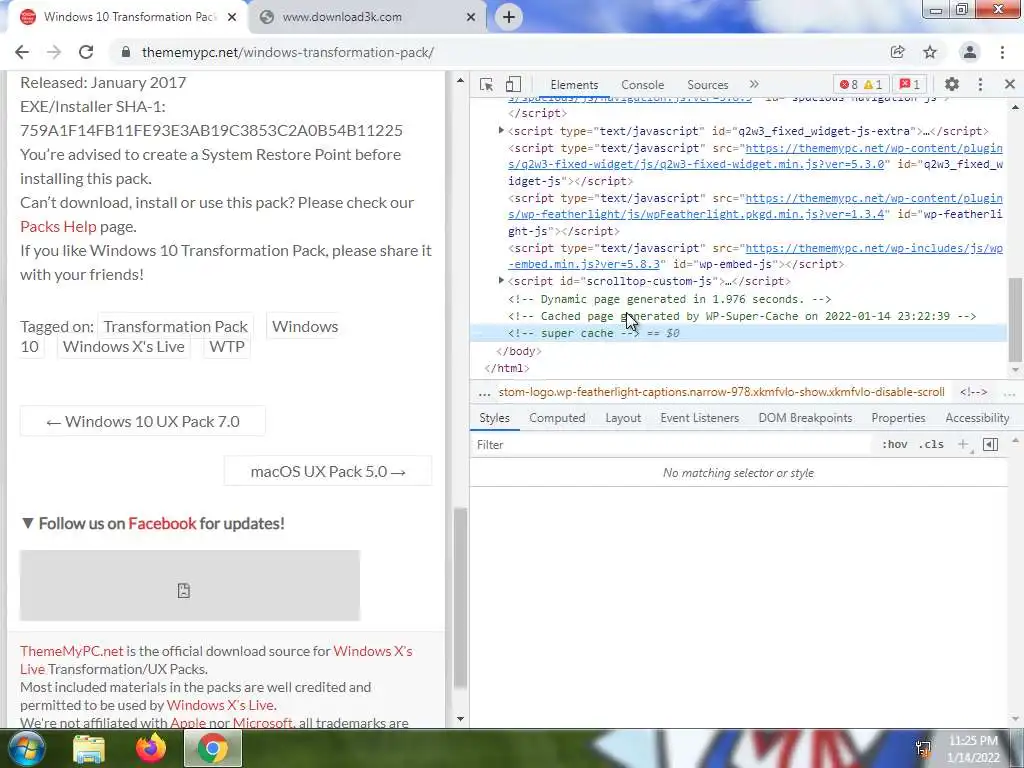Close the Windows 10 Transformation Pack tab
Screen dimensions: 1024x768
[x=232, y=17]
